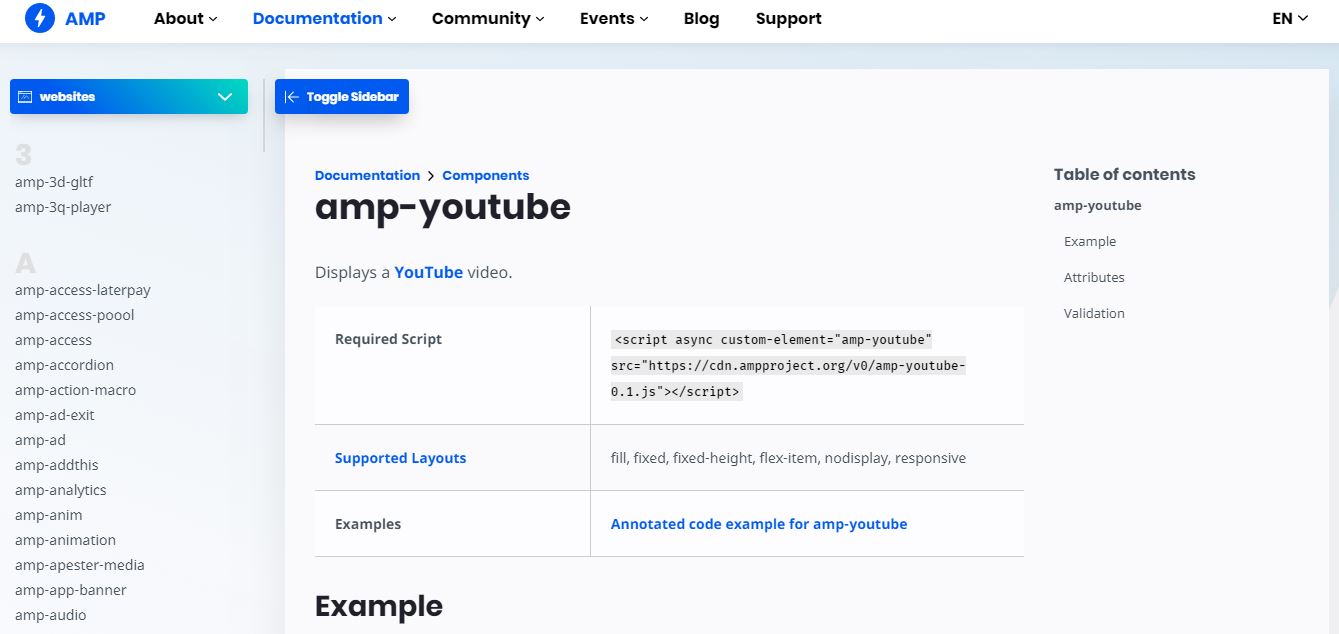
Task: Open amp-3d-gltf in sidebar
Action: [54, 182]
